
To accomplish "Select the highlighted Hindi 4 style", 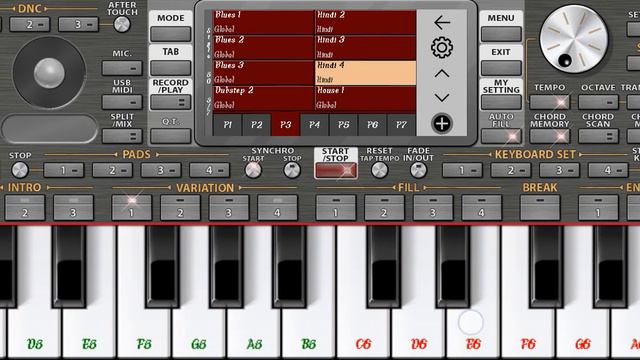I will [x=365, y=73].
